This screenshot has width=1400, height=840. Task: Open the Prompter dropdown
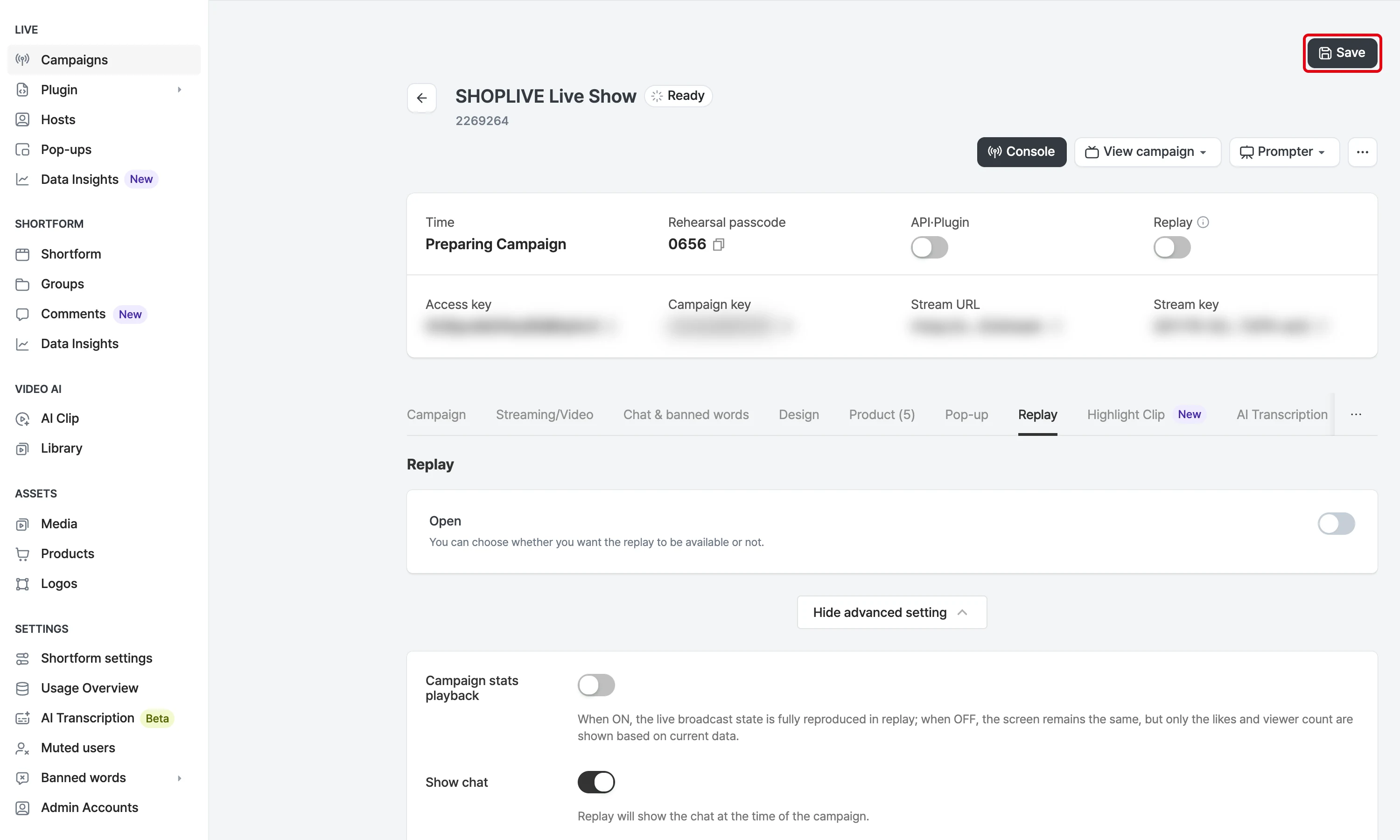(1283, 152)
